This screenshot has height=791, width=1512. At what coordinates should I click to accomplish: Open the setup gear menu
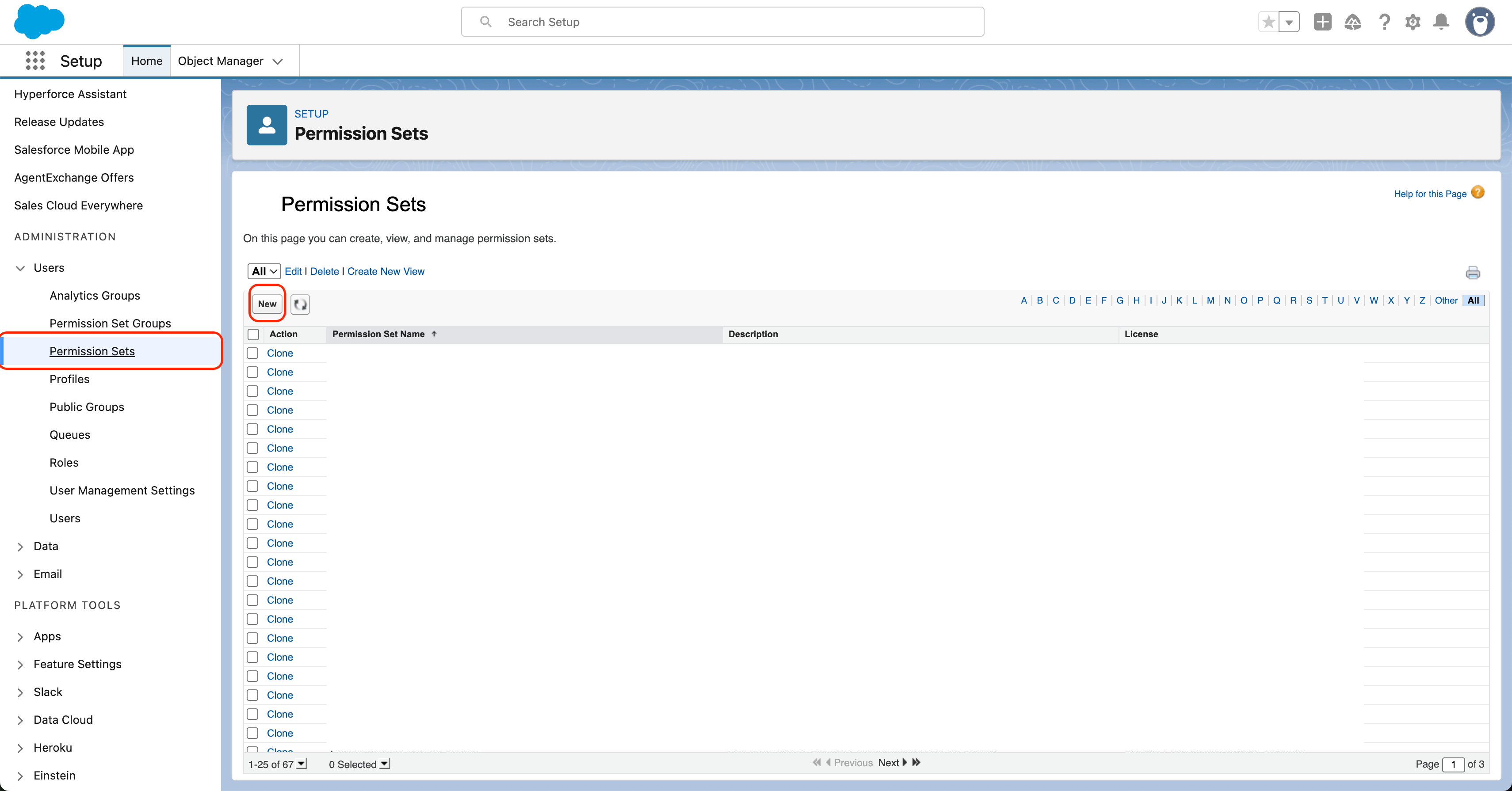[1413, 22]
